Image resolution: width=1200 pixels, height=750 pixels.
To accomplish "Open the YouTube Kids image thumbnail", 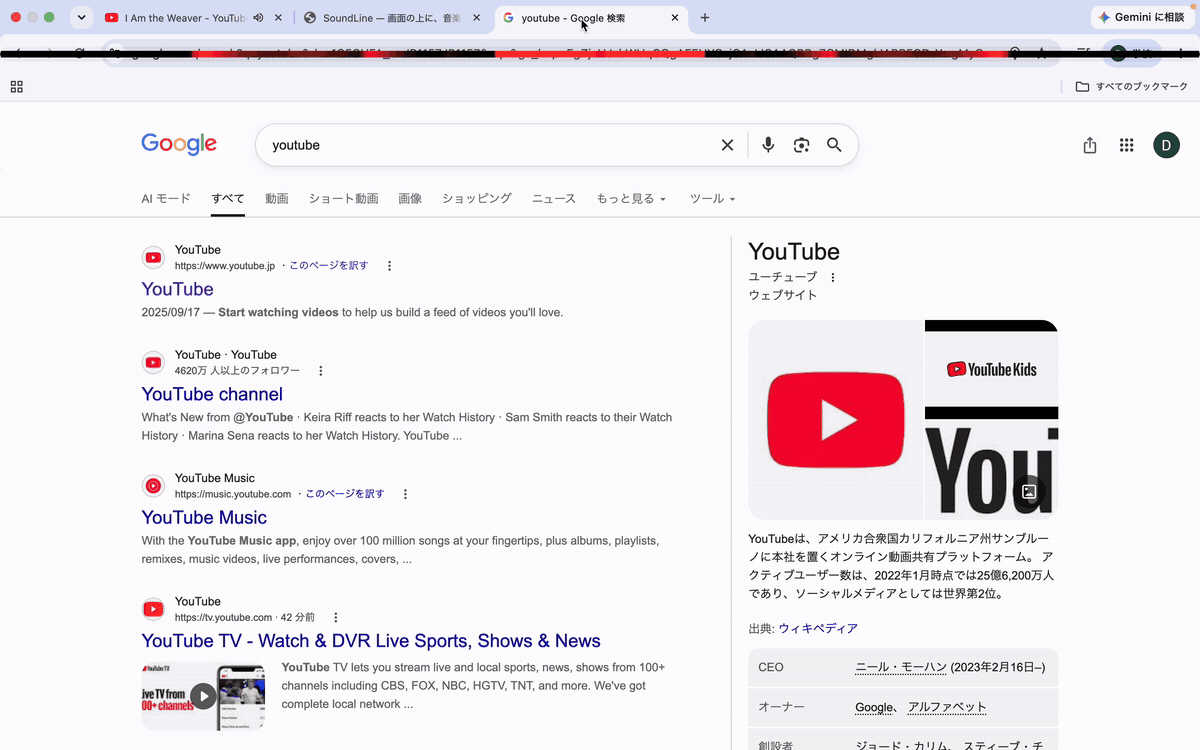I will [991, 369].
